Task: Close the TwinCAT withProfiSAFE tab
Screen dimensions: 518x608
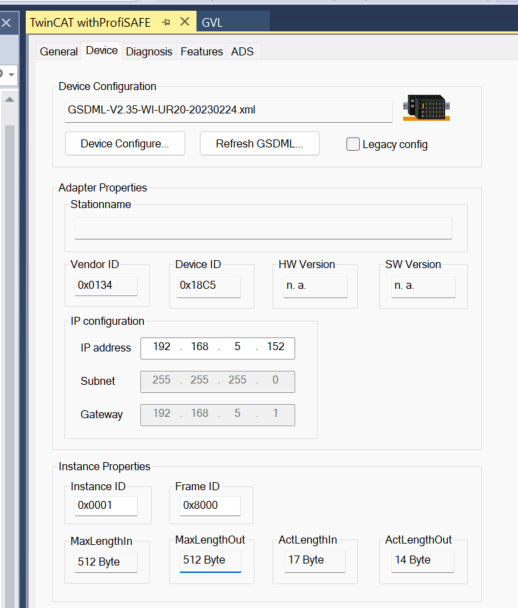Action: click(x=185, y=22)
